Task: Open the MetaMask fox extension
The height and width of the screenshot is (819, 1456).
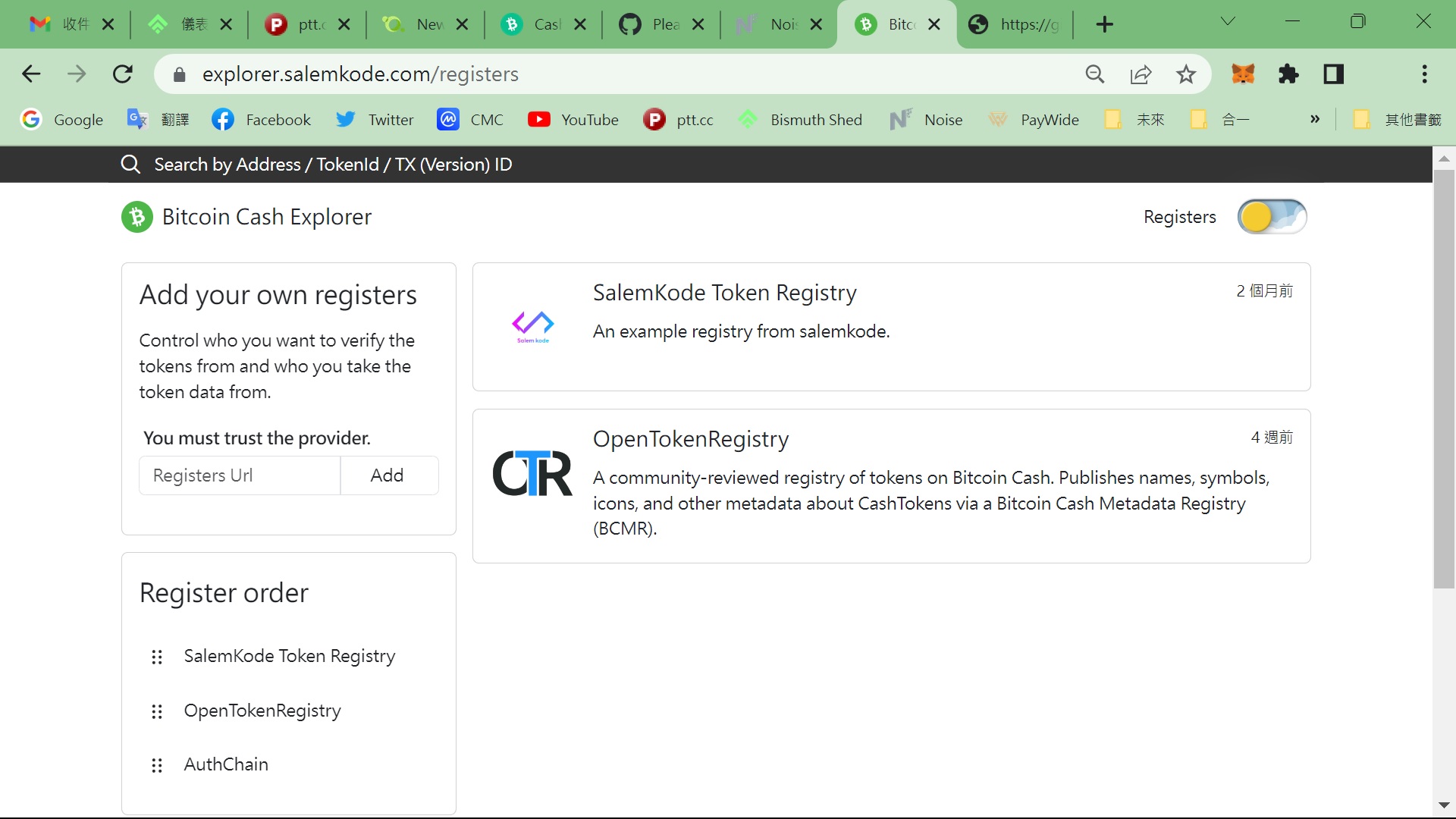Action: tap(1243, 74)
